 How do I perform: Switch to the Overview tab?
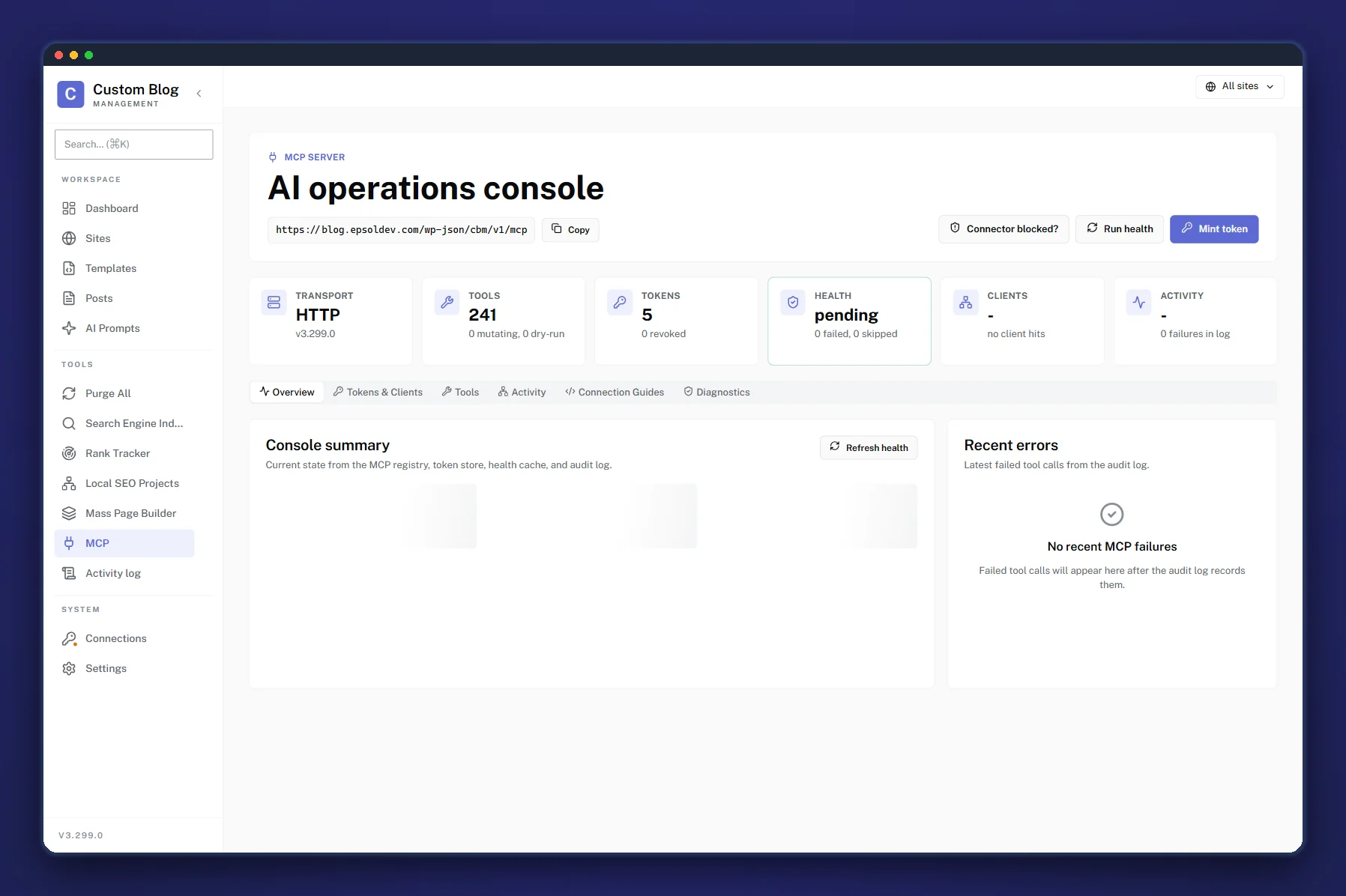[x=287, y=392]
